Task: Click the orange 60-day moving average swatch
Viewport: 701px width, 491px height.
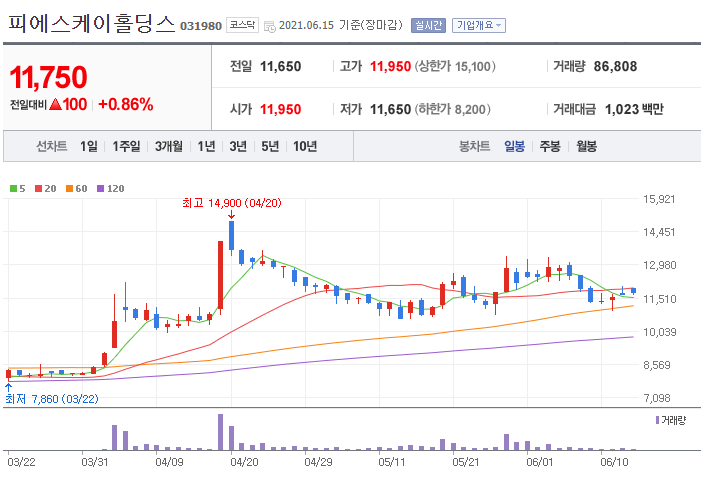Action: point(69,189)
